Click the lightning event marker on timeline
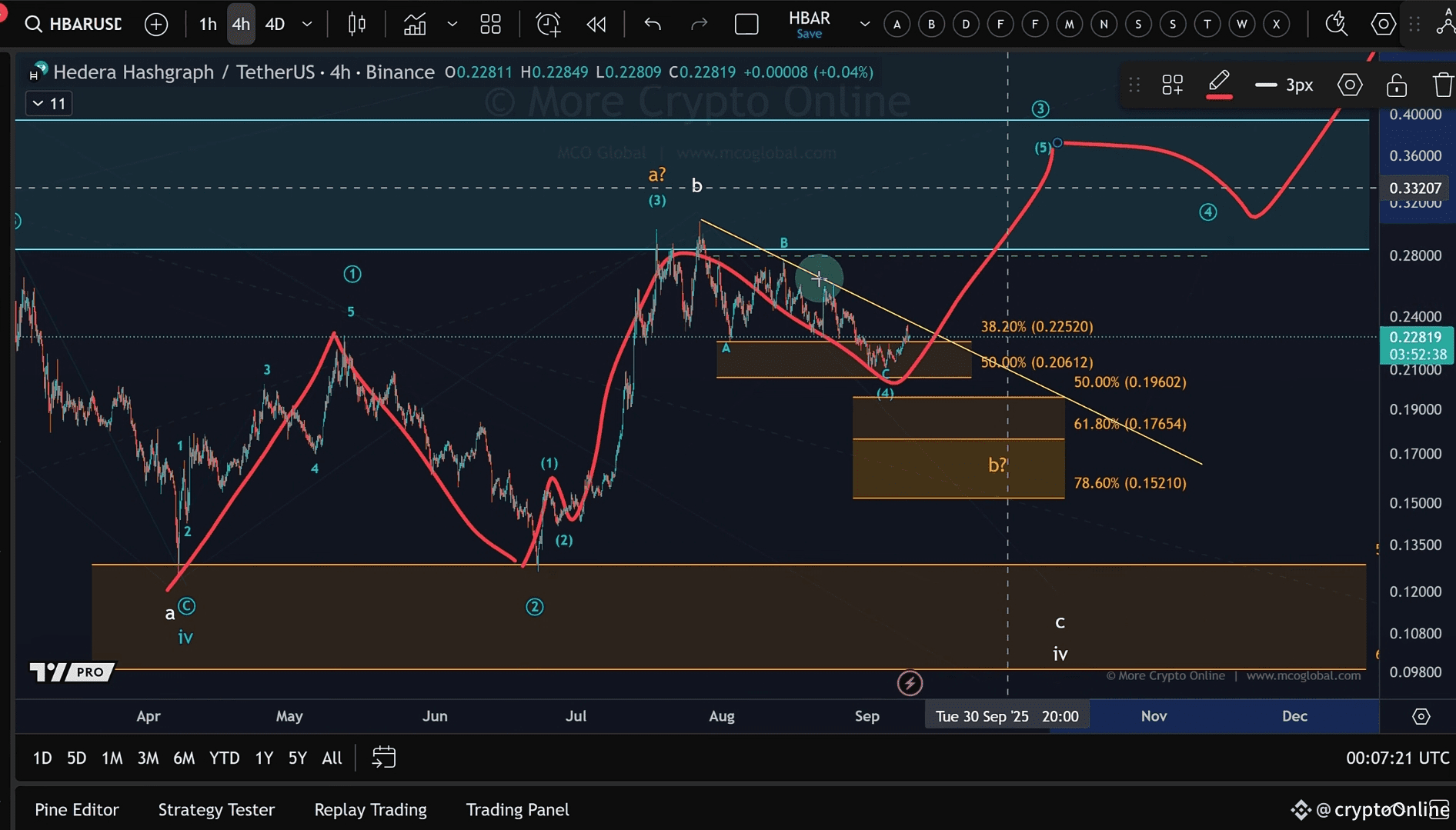 click(910, 683)
